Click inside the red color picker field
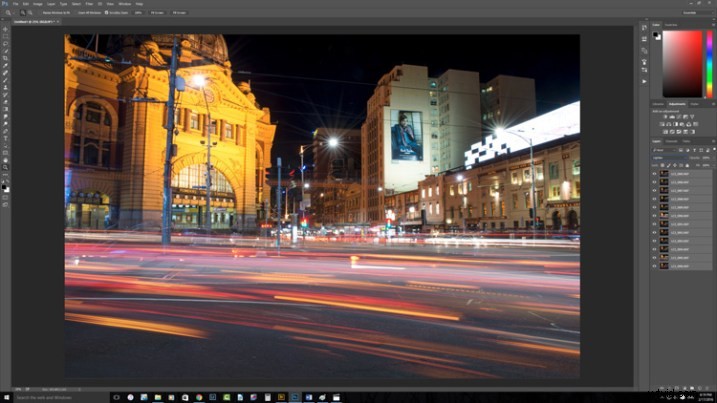The height and width of the screenshot is (403, 717). (x=682, y=64)
